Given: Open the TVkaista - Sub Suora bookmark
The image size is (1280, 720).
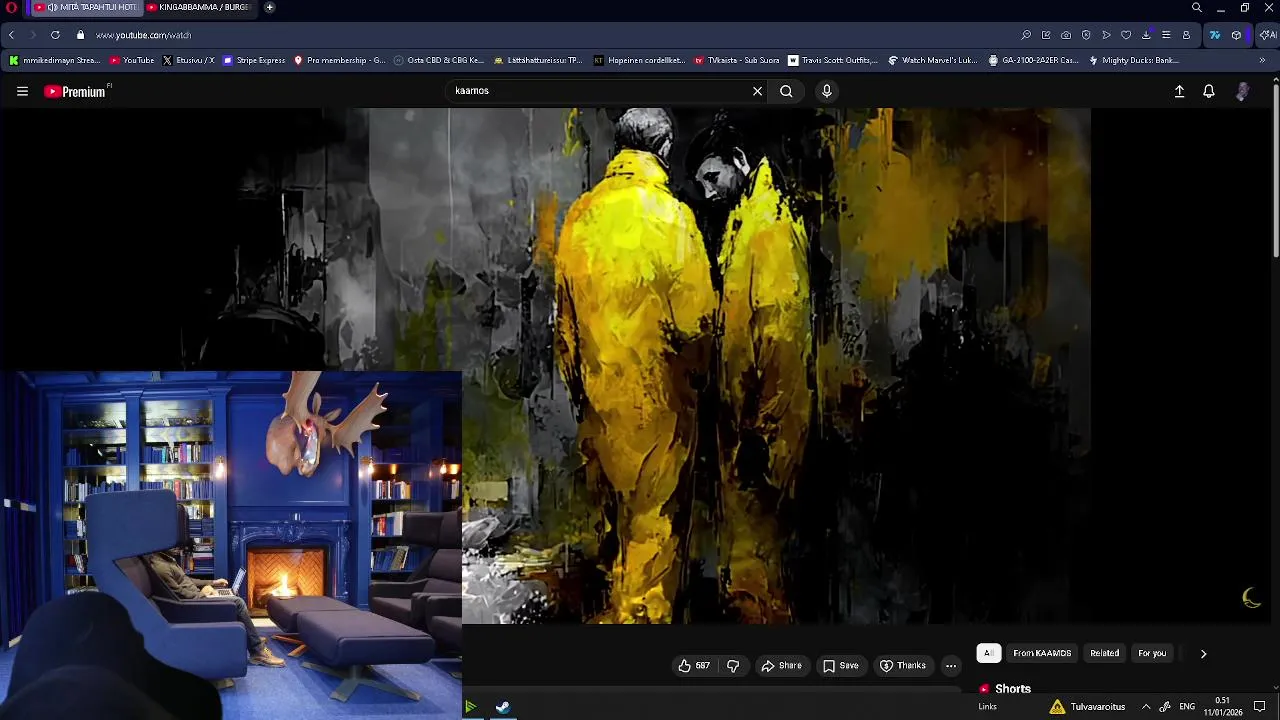Looking at the screenshot, I should pyautogui.click(x=736, y=60).
